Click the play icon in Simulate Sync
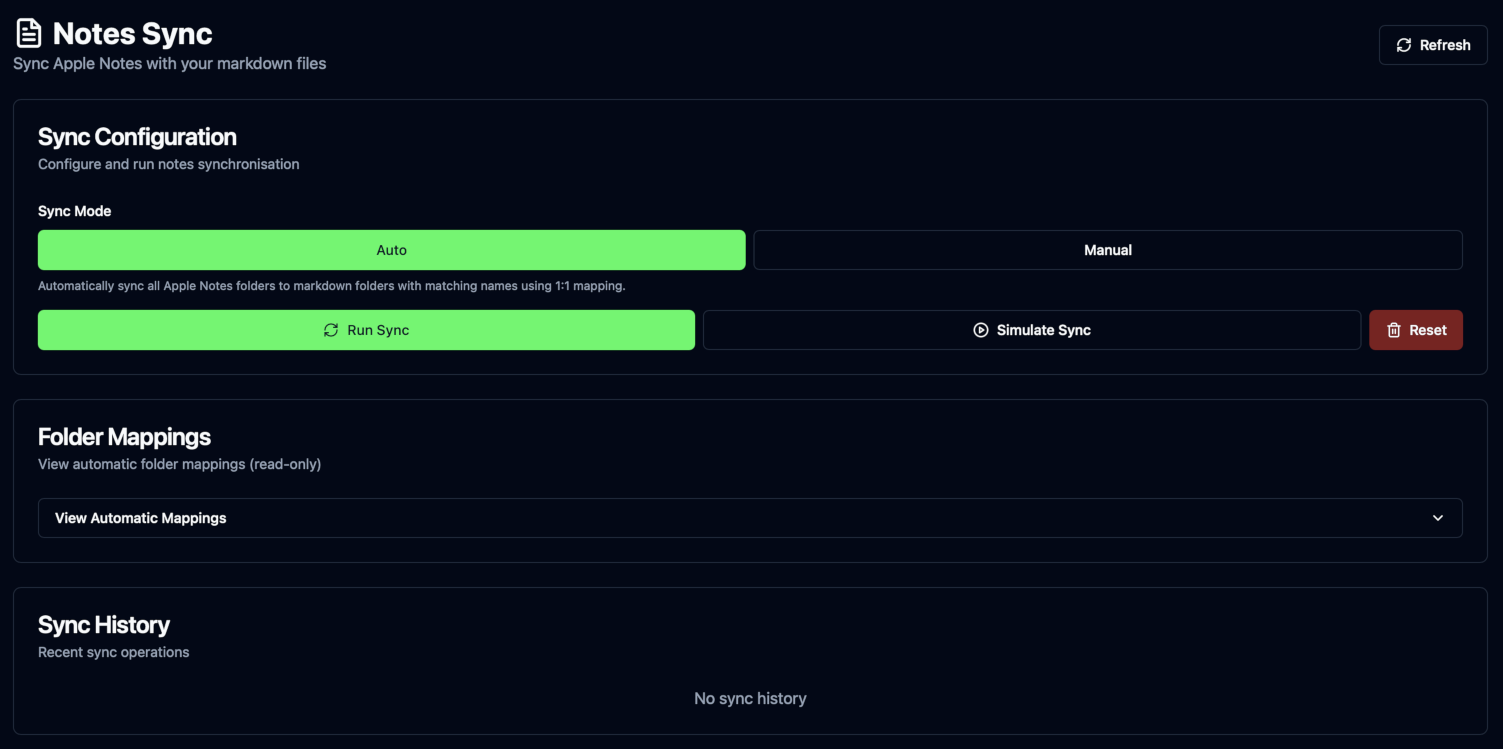The width and height of the screenshot is (1503, 749). (x=980, y=329)
